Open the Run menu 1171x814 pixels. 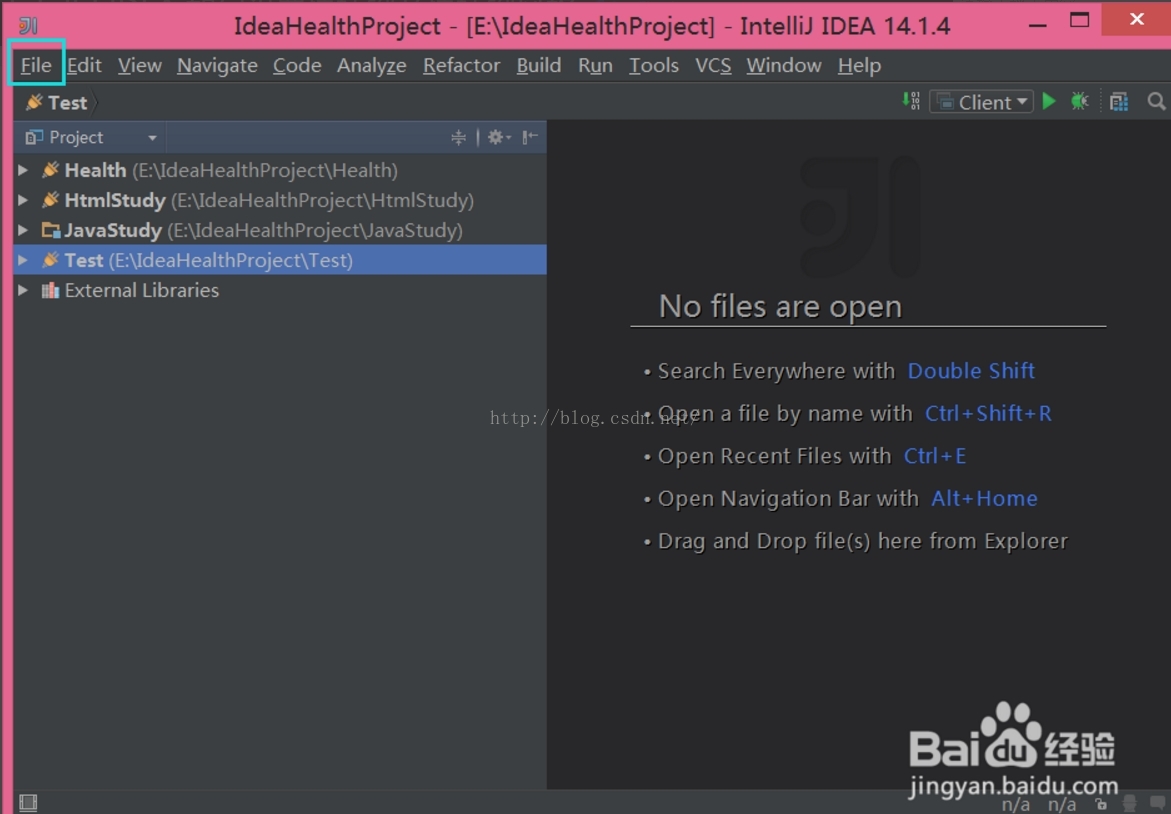click(595, 65)
